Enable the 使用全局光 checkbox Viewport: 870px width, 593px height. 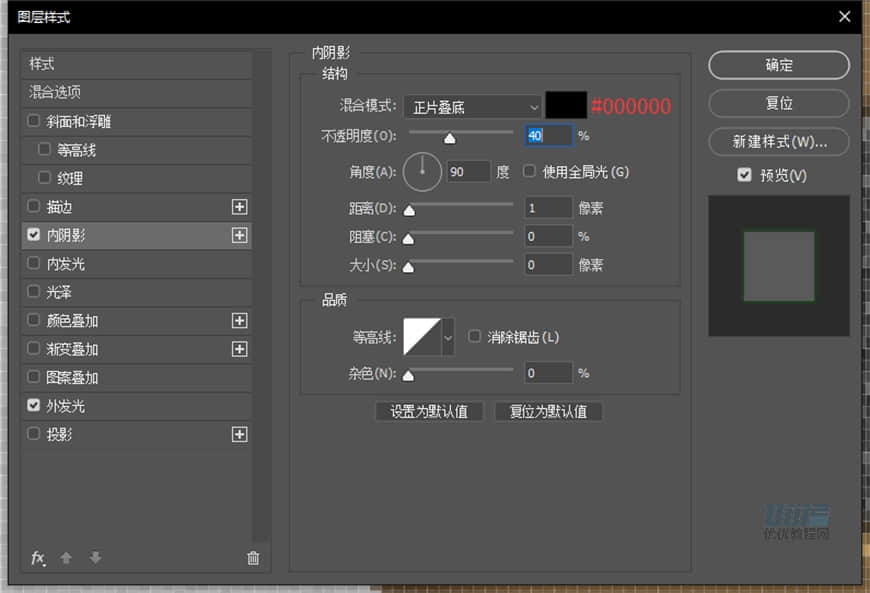pyautogui.click(x=528, y=171)
